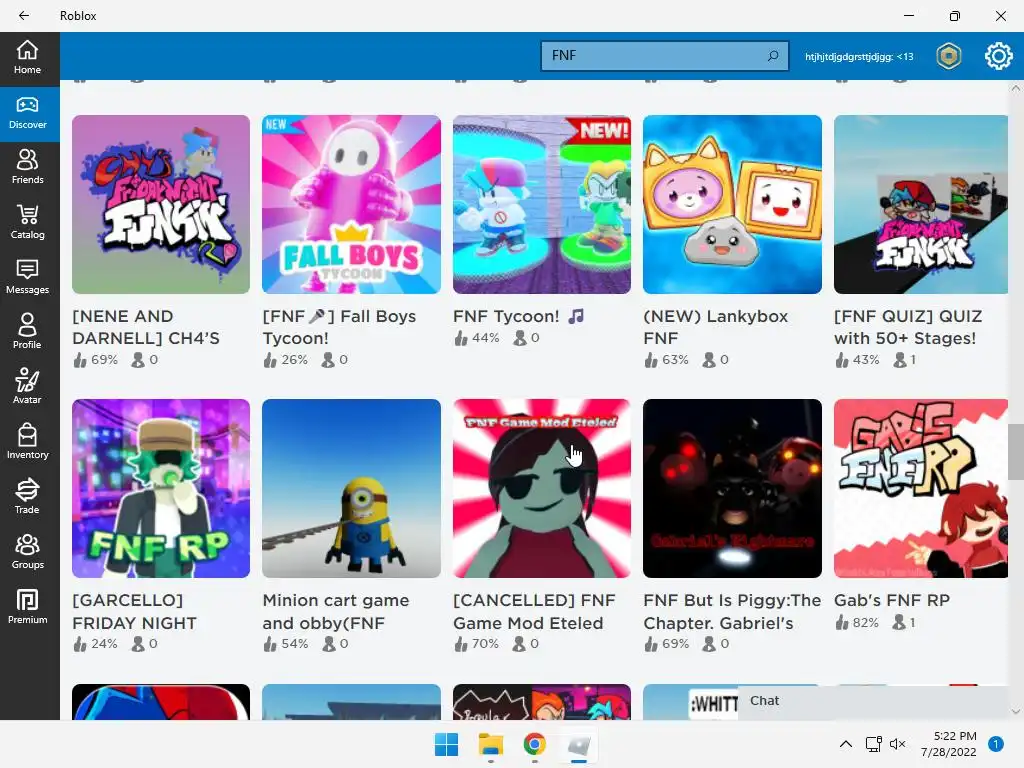Open the FNF QUIZ game thumbnail
This screenshot has width=1024, height=768.
(921, 204)
